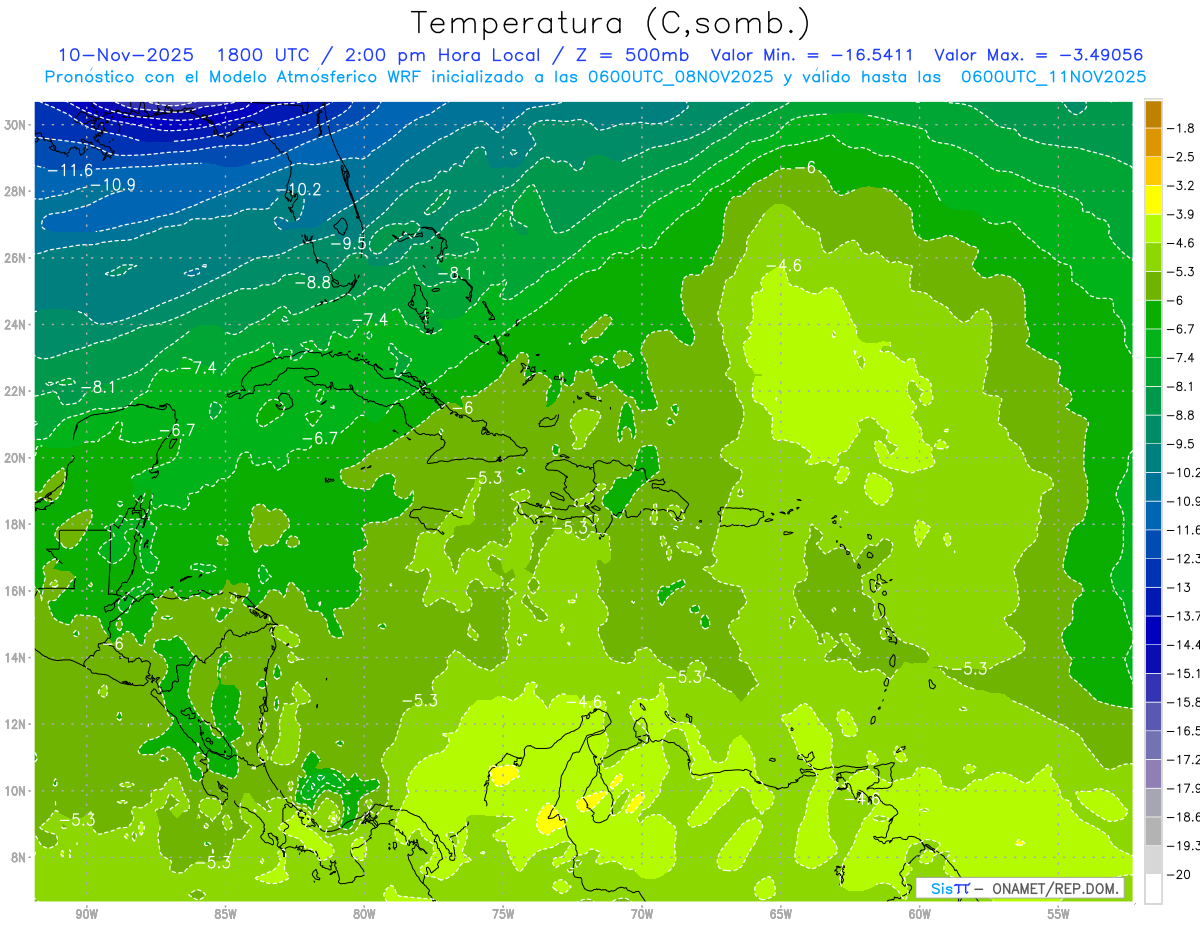This screenshot has width=1200, height=927.
Task: Click the "10N" latitude axis label
Action: click(x=16, y=791)
